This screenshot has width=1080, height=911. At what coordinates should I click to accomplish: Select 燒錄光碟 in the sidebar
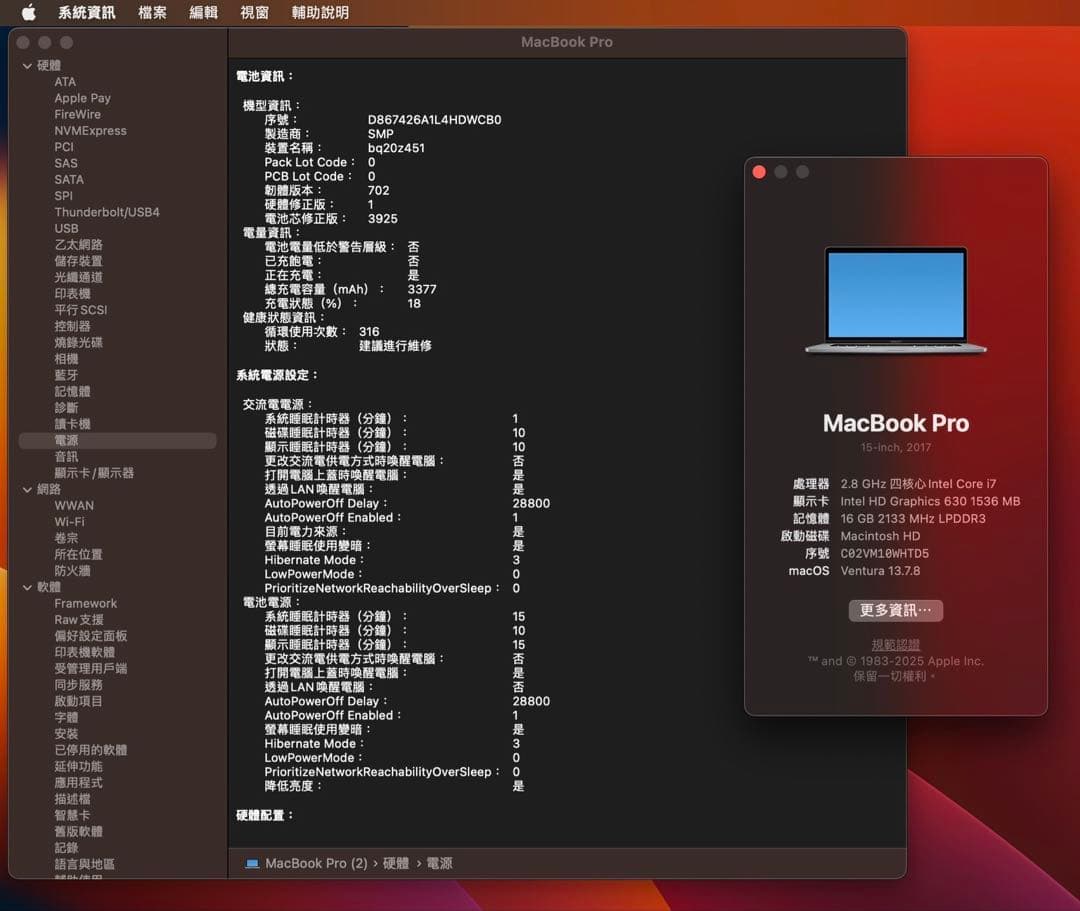click(x=78, y=342)
